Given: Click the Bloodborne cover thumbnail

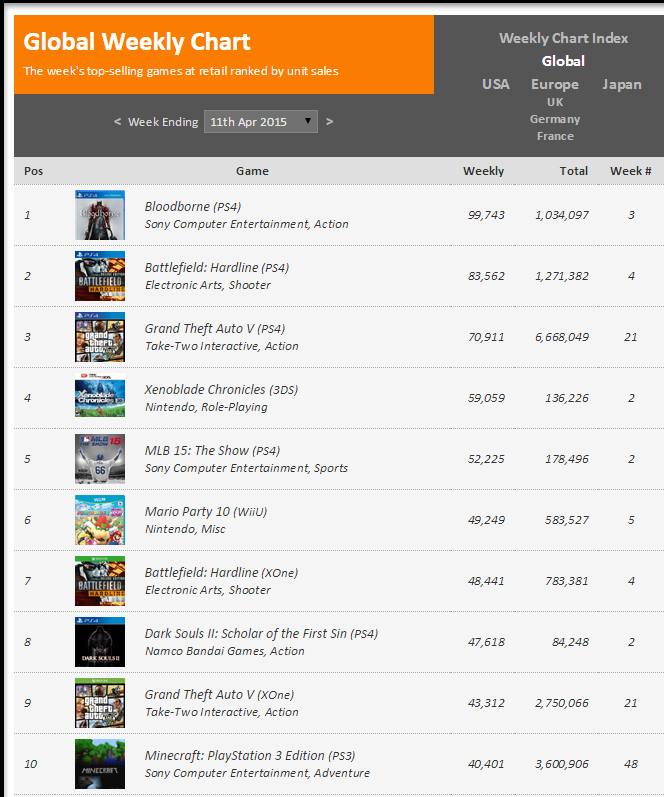Looking at the screenshot, I should point(100,215).
